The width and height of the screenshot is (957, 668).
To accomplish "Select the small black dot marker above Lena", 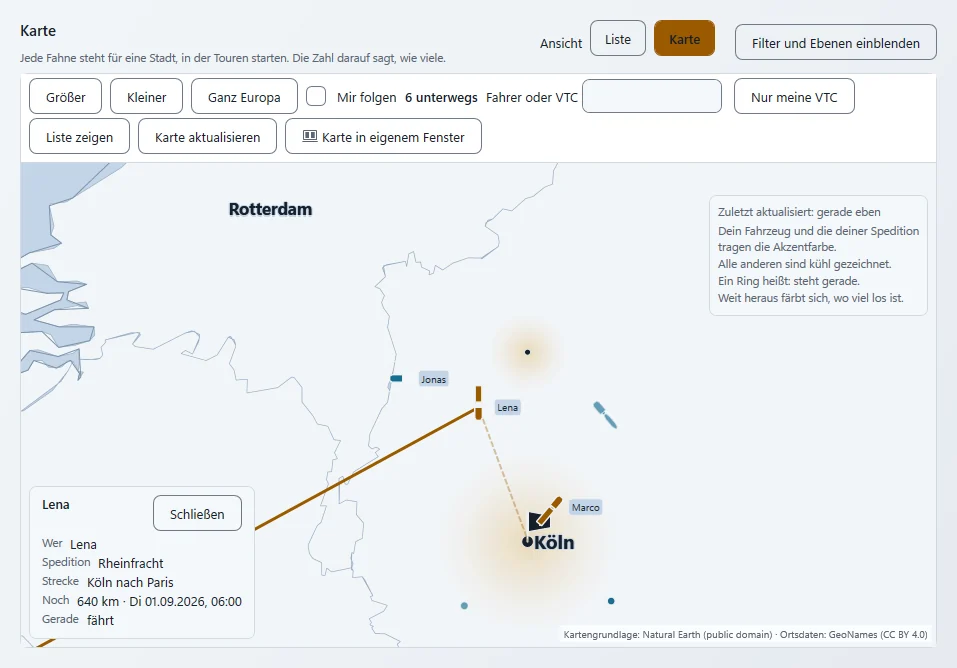I will click(527, 352).
